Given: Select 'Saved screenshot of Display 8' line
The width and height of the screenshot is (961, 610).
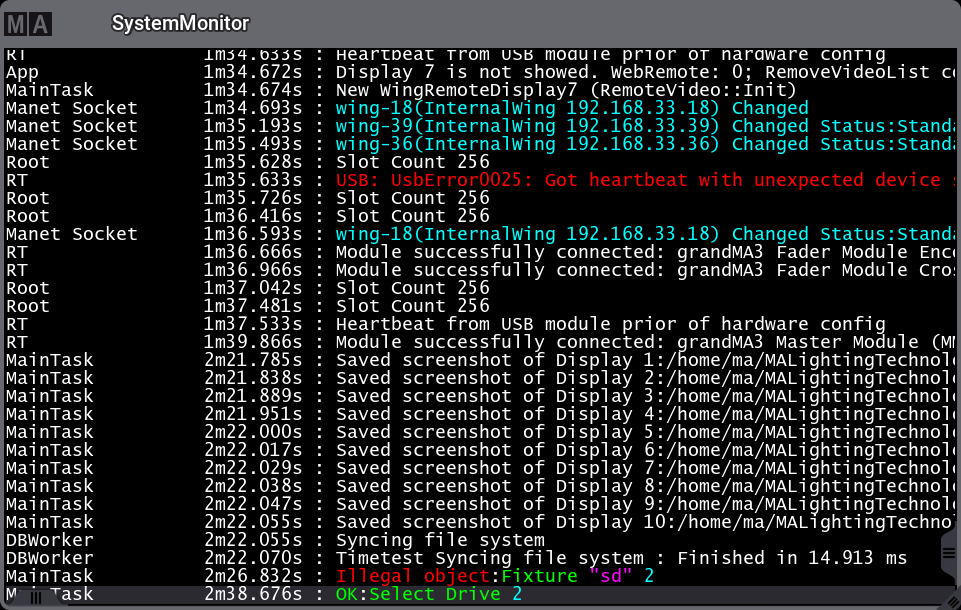Looking at the screenshot, I should click(480, 486).
